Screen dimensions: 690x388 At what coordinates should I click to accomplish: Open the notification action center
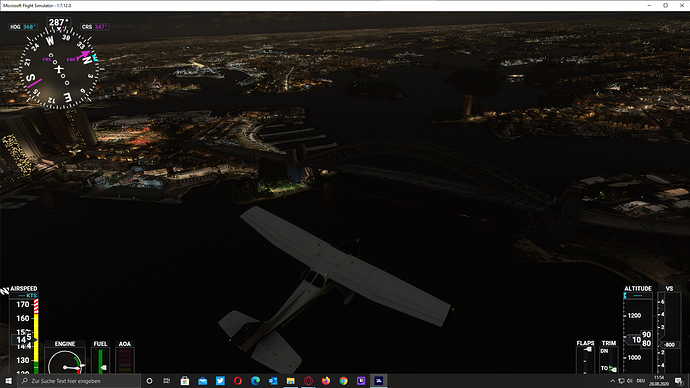tap(679, 381)
